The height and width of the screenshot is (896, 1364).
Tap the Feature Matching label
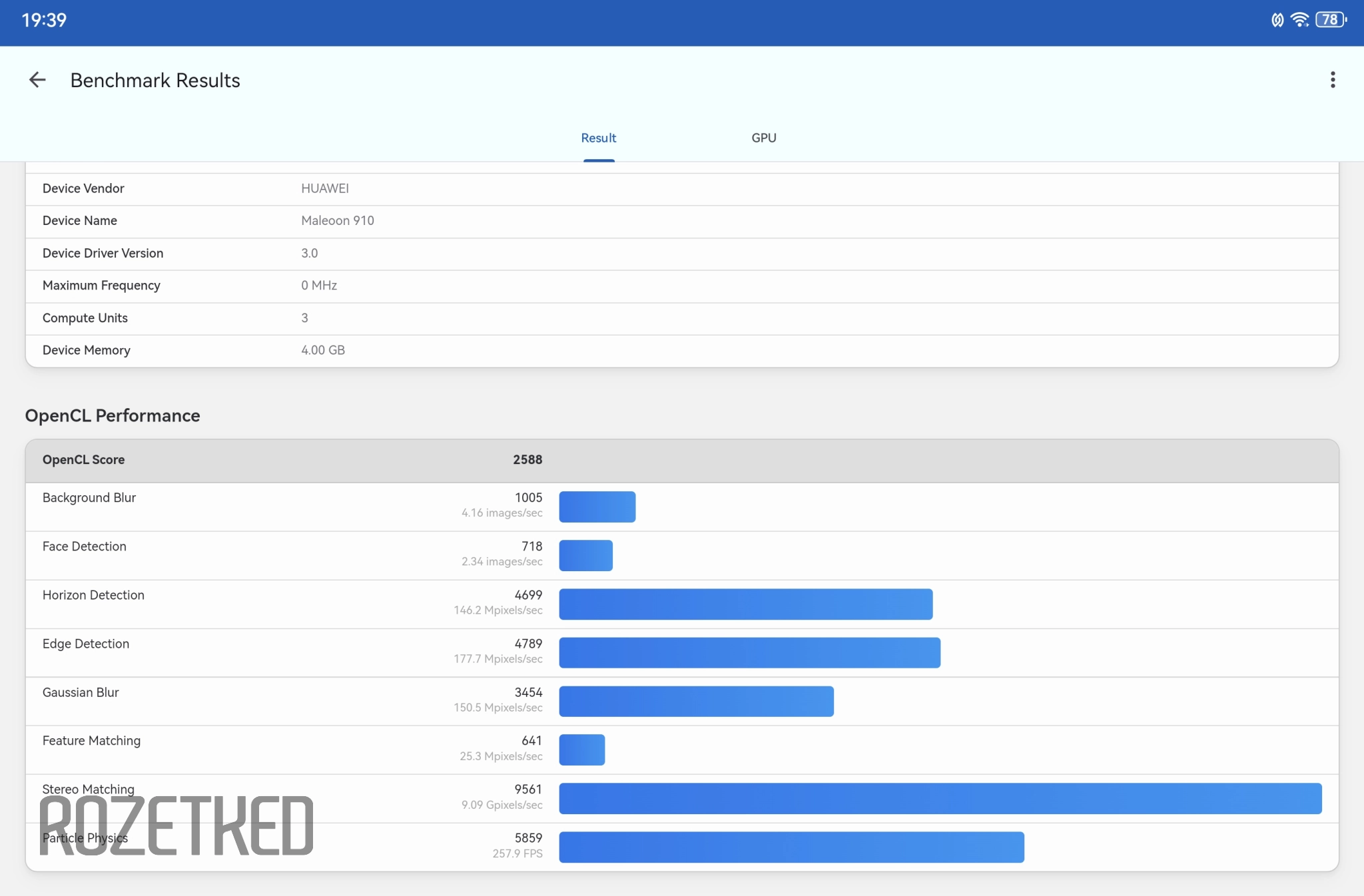(91, 741)
